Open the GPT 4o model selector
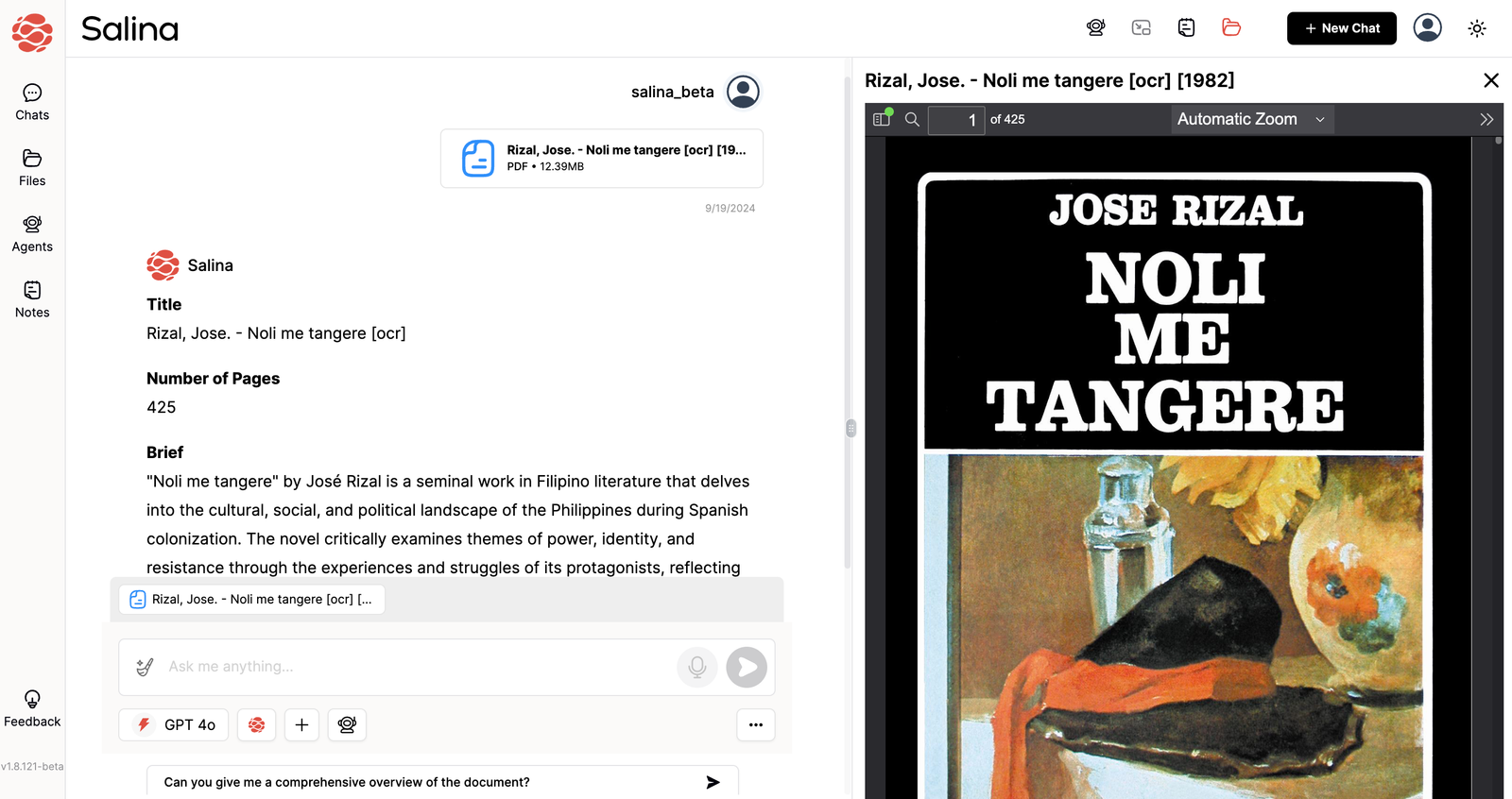Viewport: 1512px width, 799px height. 174,724
